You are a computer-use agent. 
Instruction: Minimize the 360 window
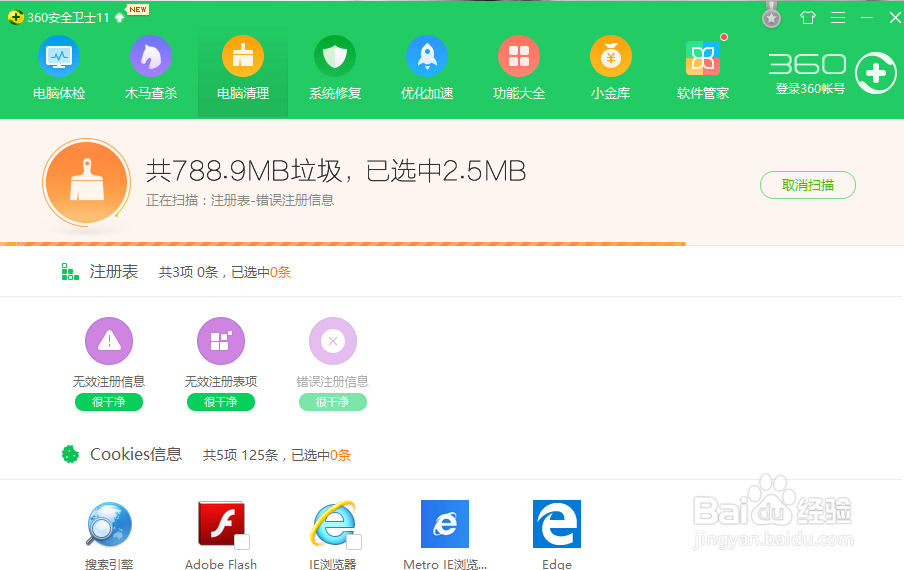[867, 18]
